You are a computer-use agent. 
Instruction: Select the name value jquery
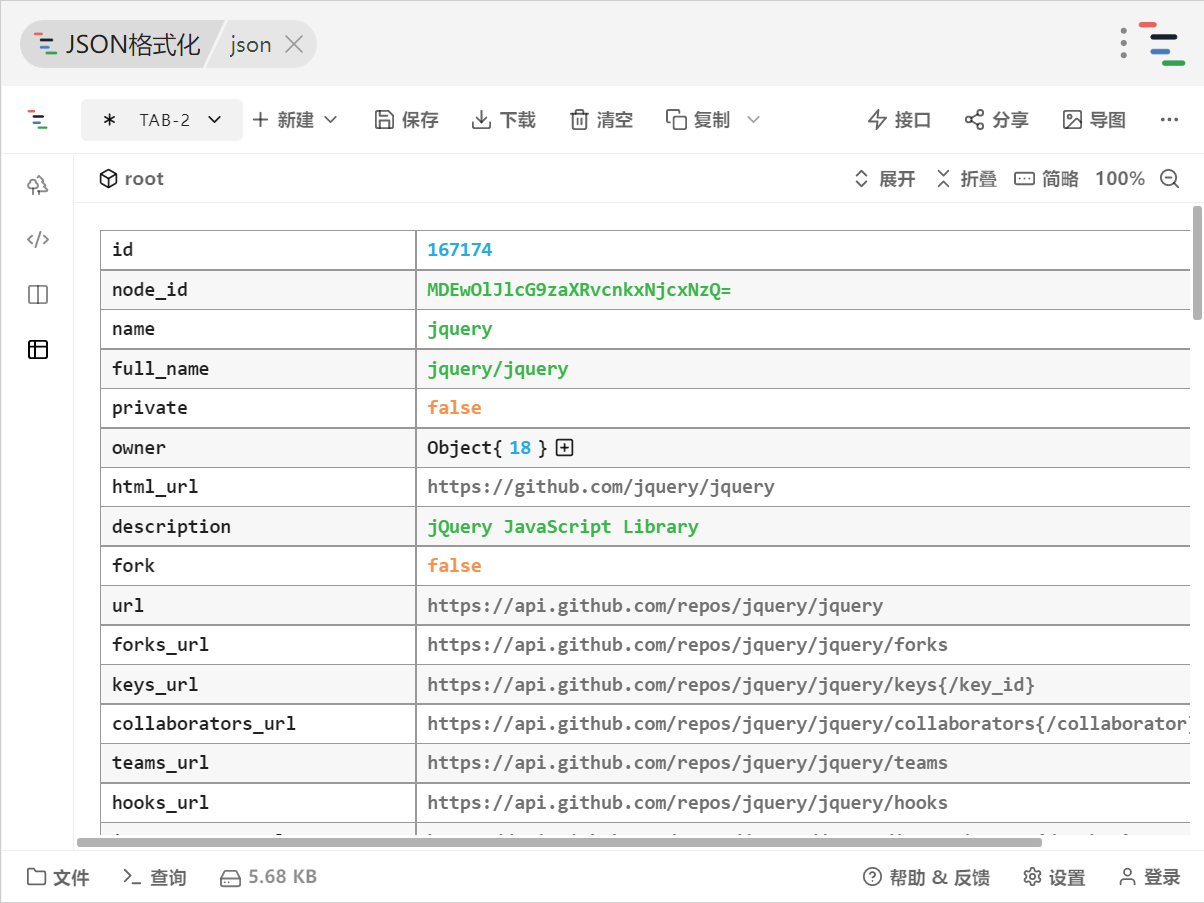click(x=460, y=329)
